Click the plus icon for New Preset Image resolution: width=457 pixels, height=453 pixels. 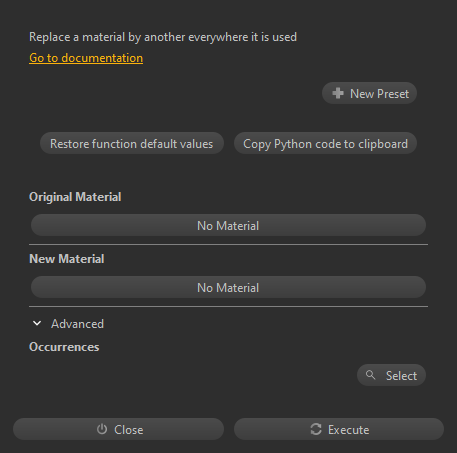tap(338, 93)
